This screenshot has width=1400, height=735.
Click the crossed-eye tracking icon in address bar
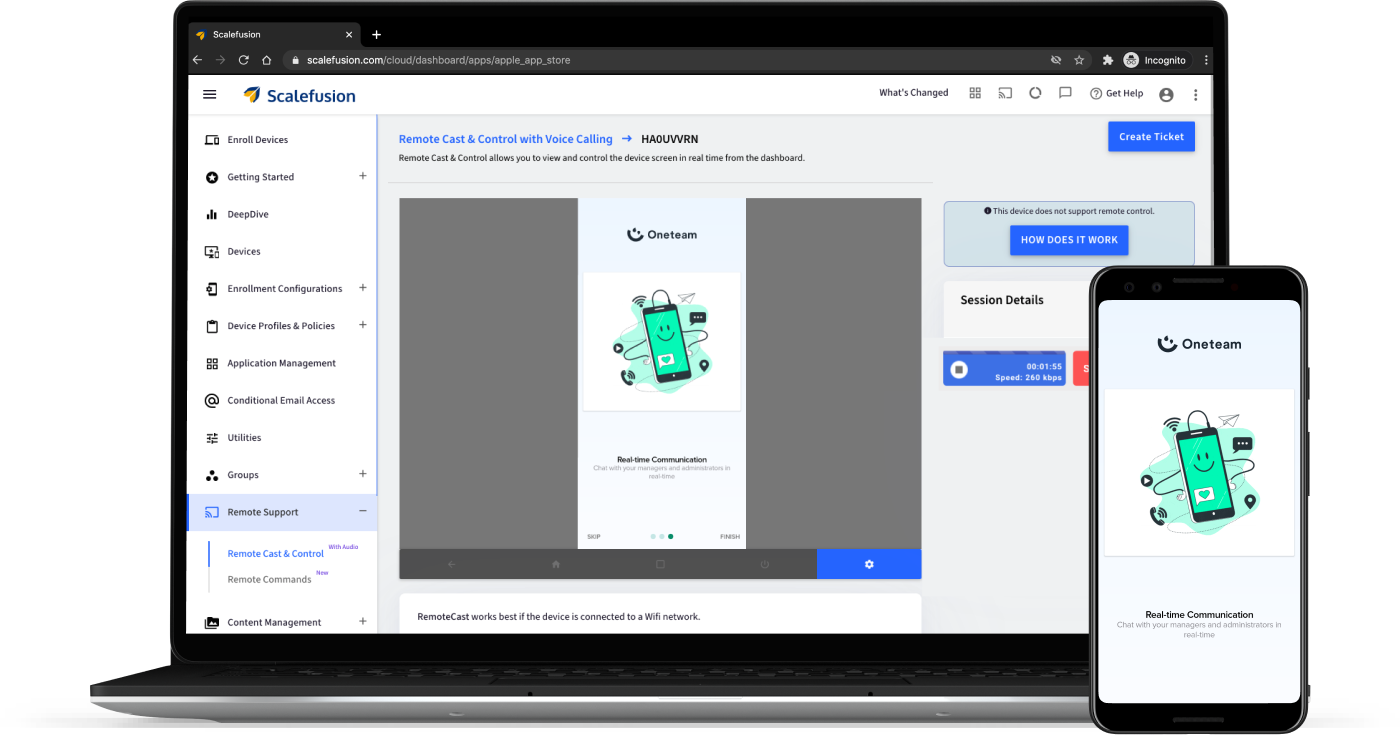(1056, 60)
